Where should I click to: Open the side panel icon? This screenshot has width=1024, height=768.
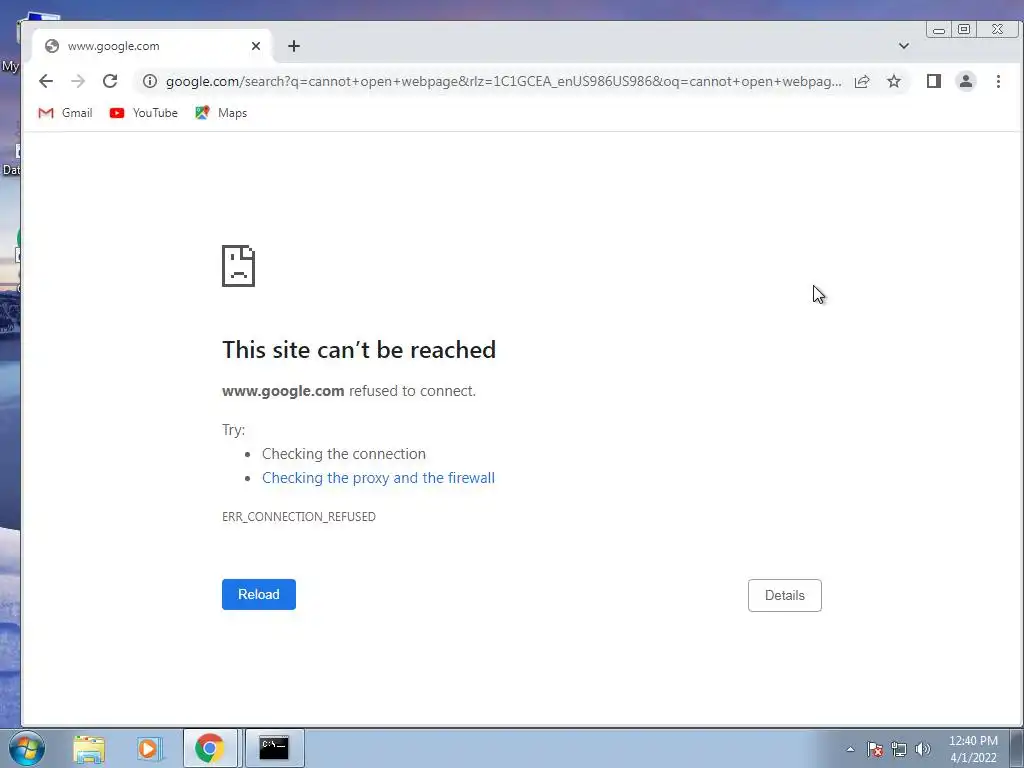click(934, 81)
